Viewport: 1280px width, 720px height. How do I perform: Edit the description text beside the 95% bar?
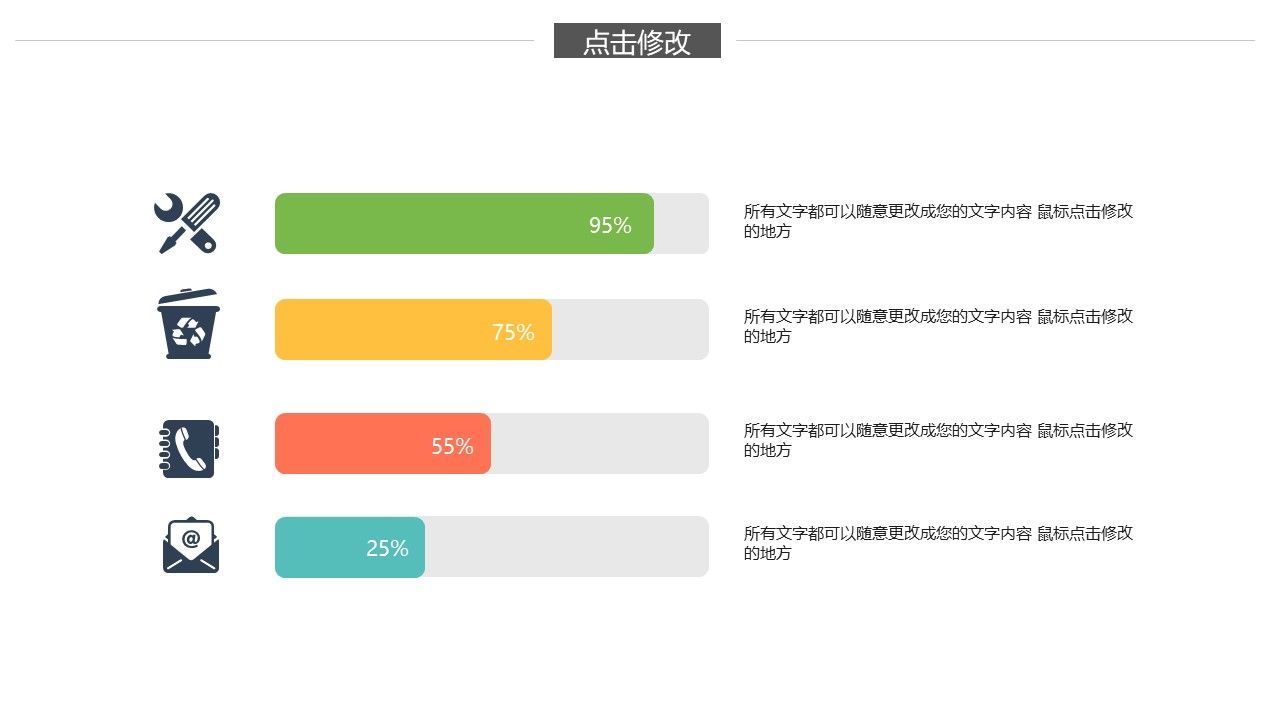coord(939,221)
